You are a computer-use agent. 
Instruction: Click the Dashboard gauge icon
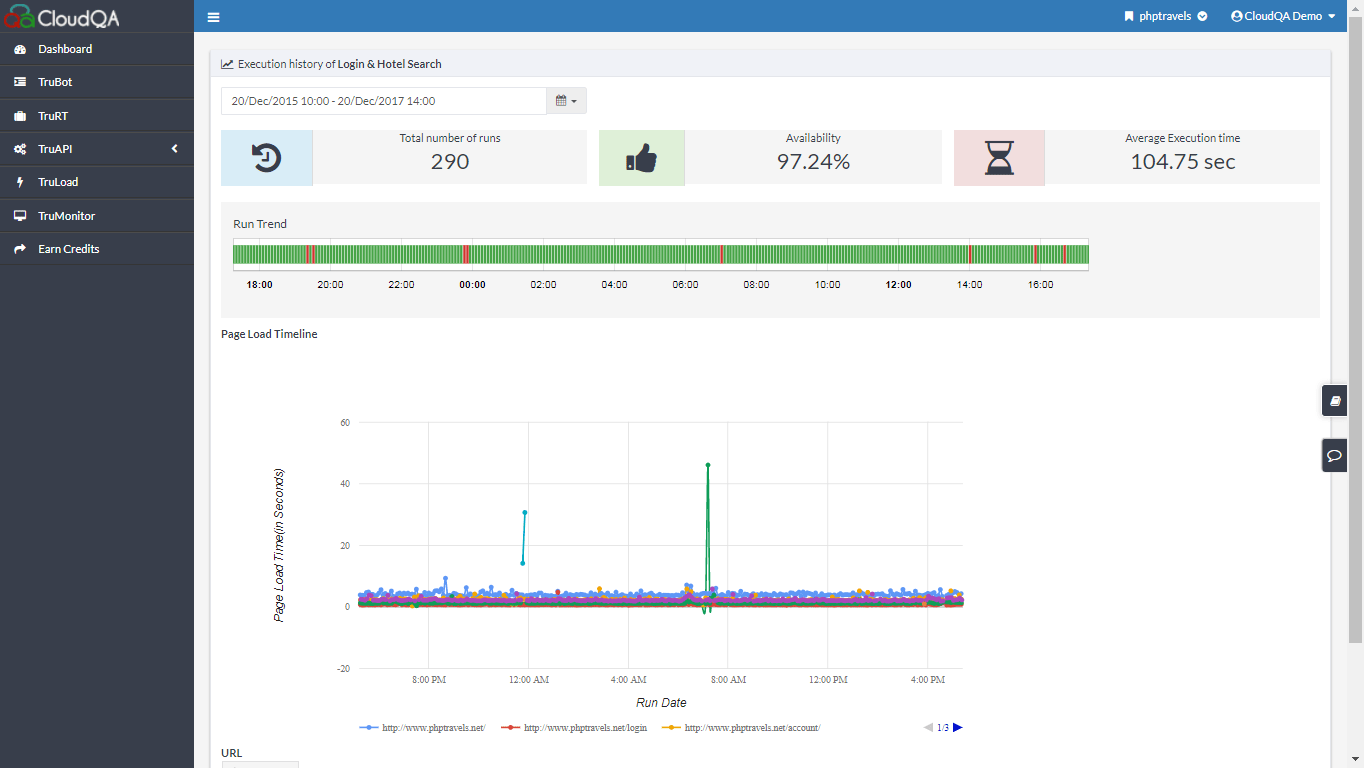(x=20, y=49)
